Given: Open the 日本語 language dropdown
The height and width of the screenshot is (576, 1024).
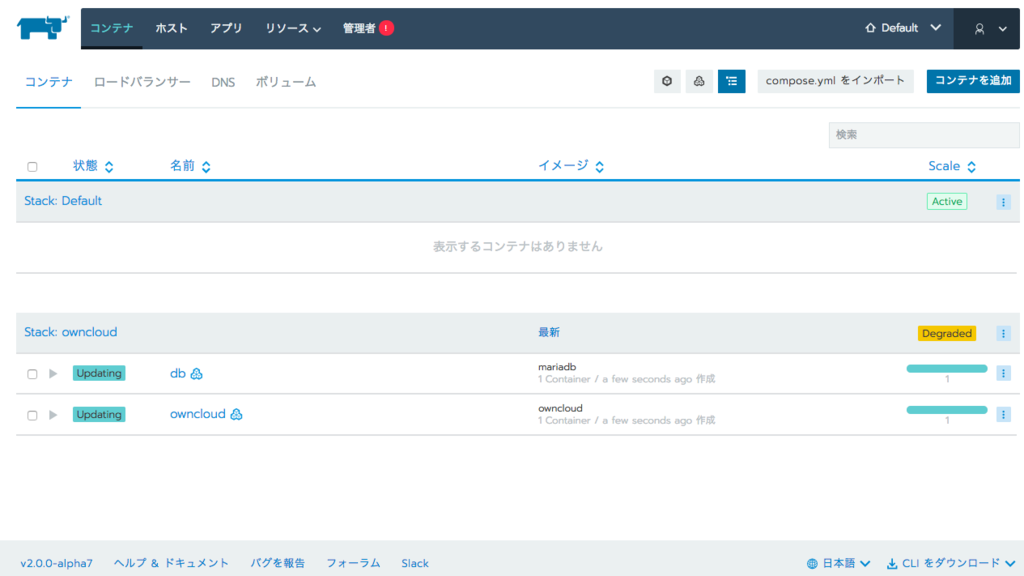Looking at the screenshot, I should point(839,563).
